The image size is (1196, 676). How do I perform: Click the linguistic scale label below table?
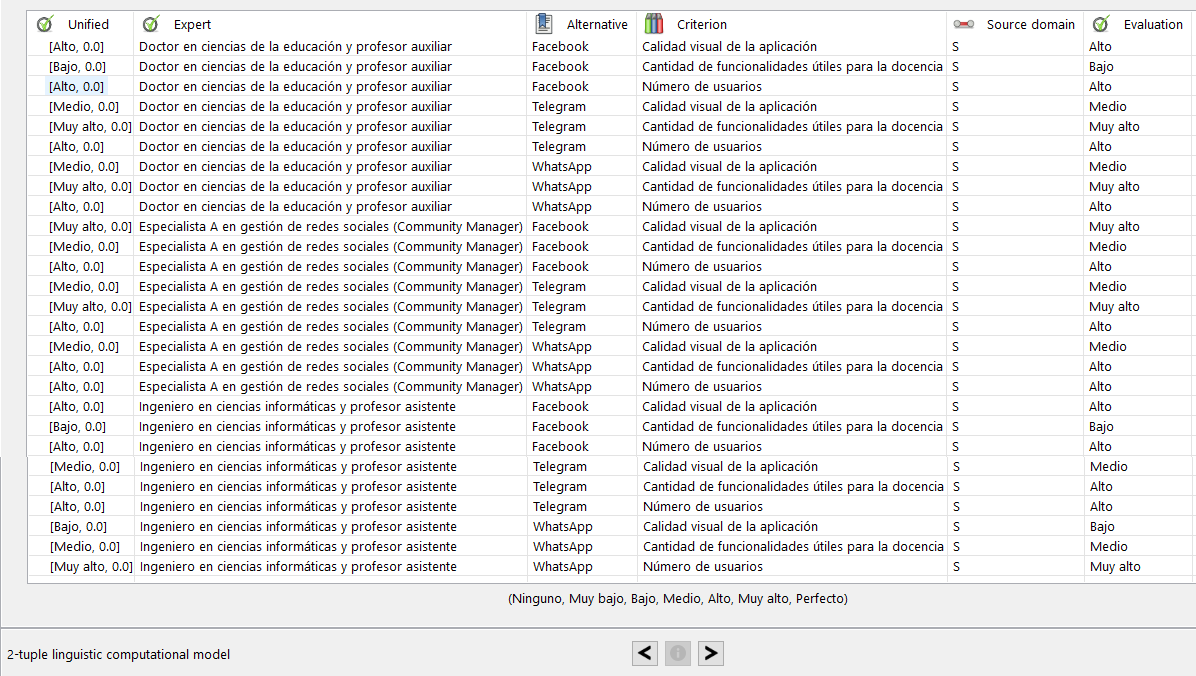pos(677,599)
